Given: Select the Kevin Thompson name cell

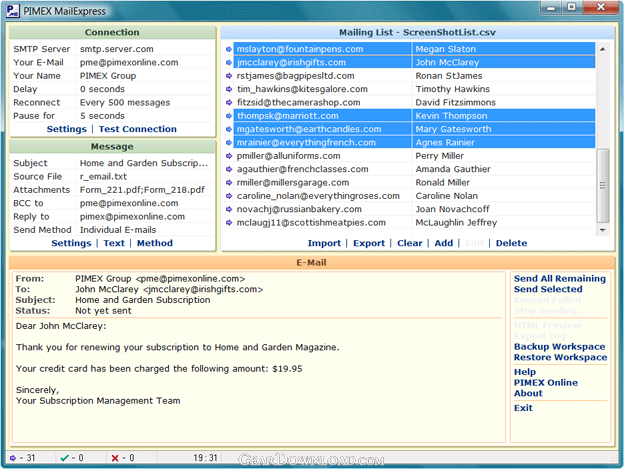Looking at the screenshot, I should pyautogui.click(x=504, y=116).
